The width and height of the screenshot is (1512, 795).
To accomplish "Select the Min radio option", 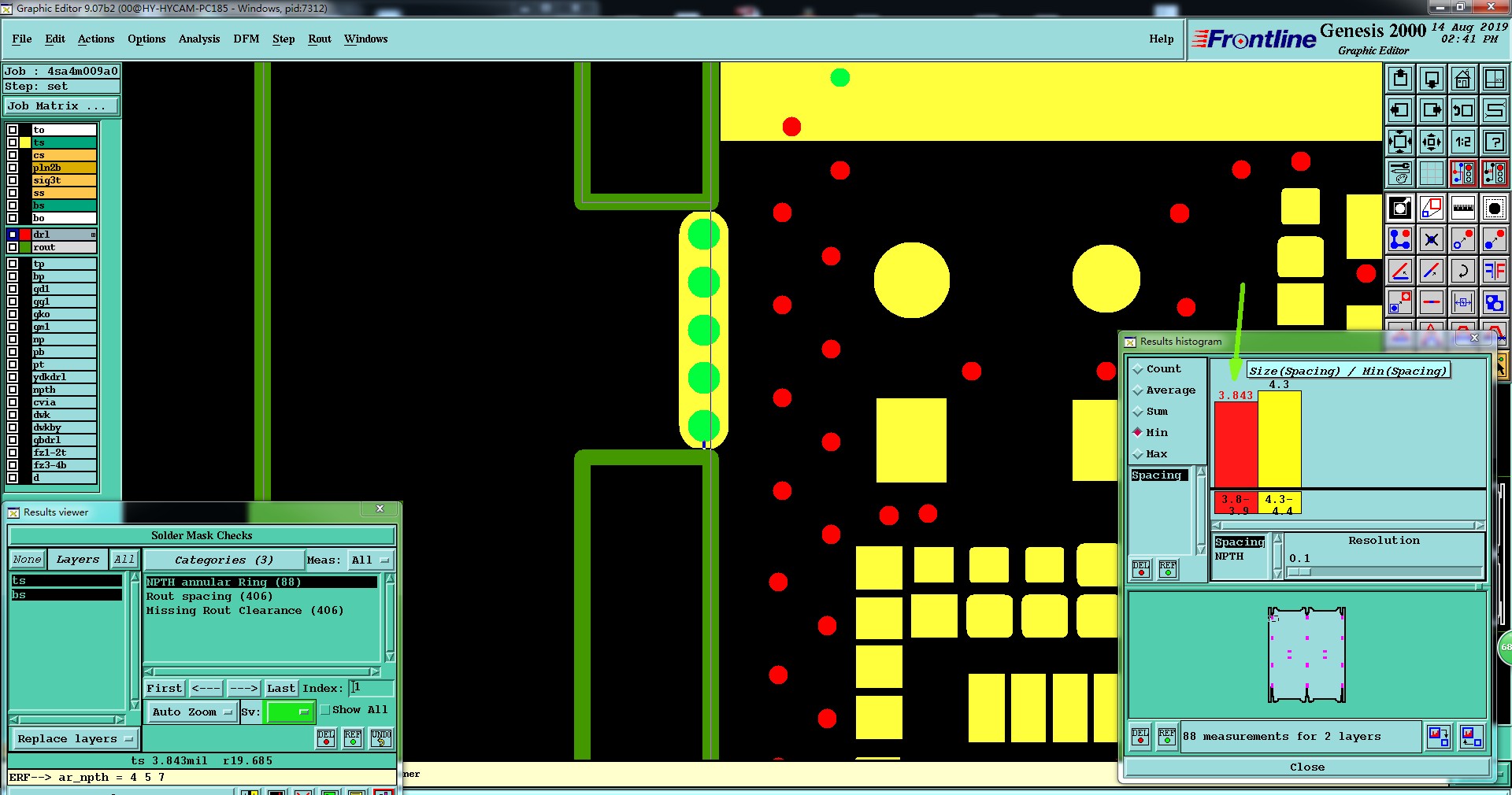I will 1138,432.
